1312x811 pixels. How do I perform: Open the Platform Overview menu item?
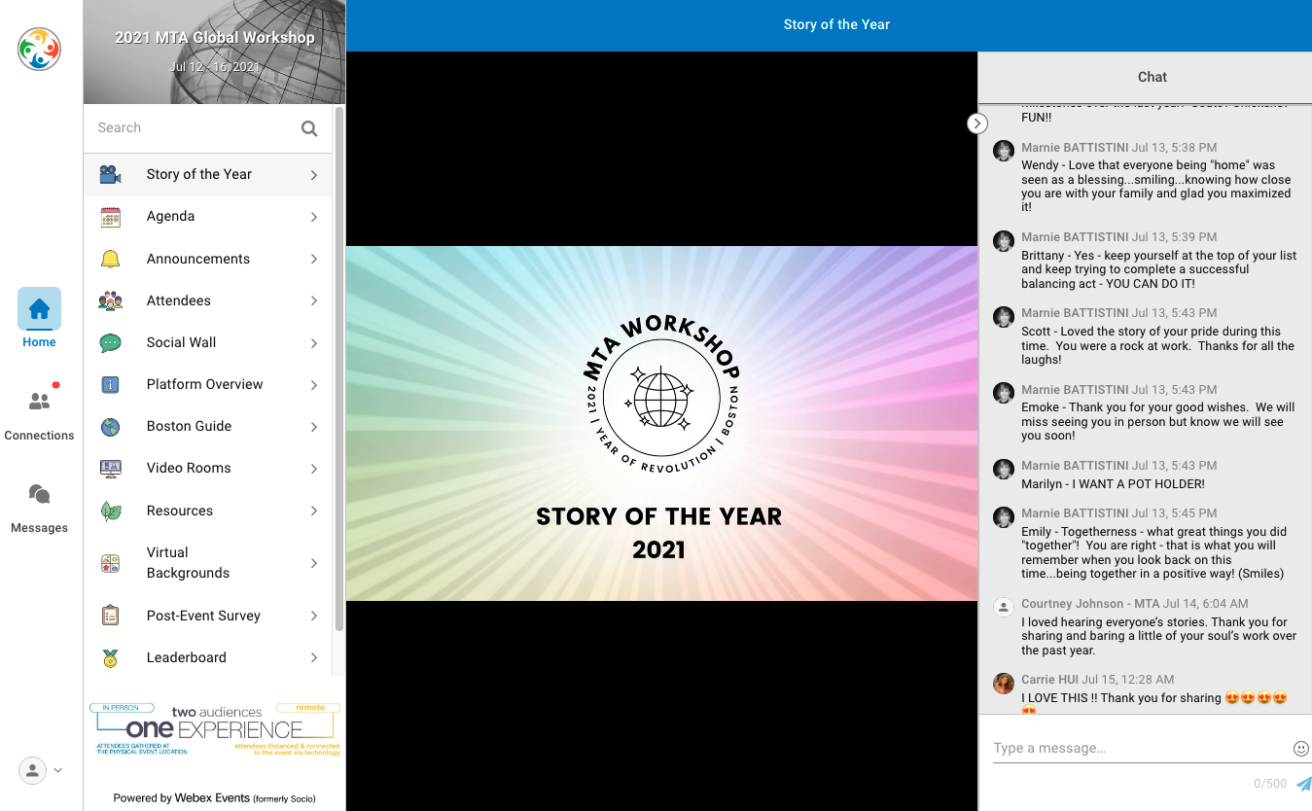[208, 385]
